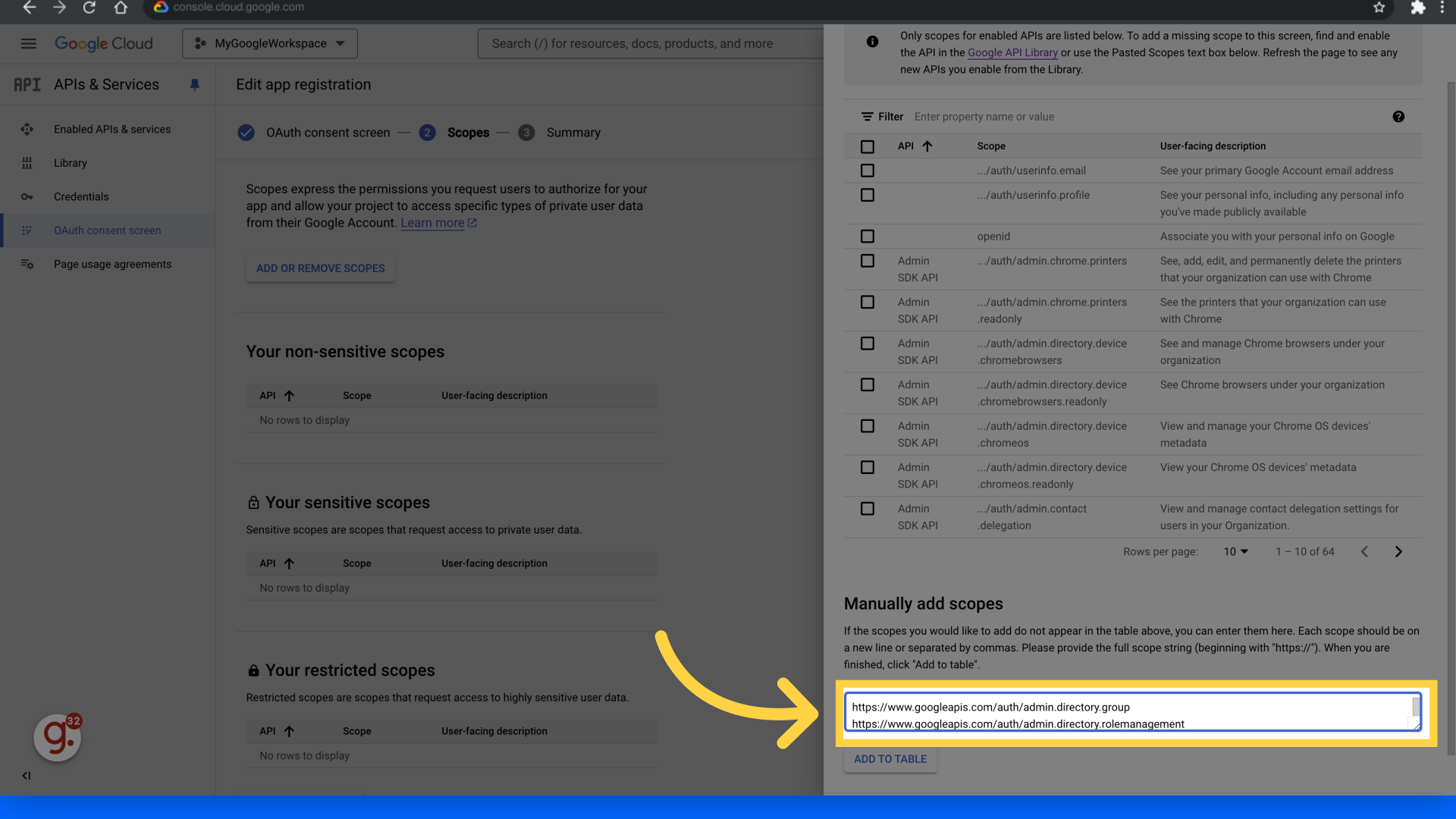Screen dimensions: 1456x819
Task: Open the Google API Library link
Action: point(1012,53)
